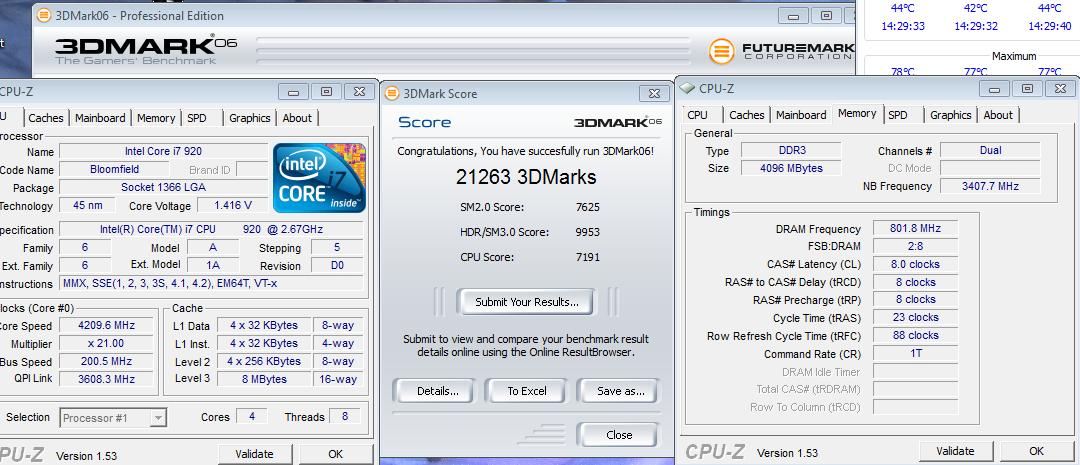Click the 3DMark Score dialog title icon

pos(392,94)
